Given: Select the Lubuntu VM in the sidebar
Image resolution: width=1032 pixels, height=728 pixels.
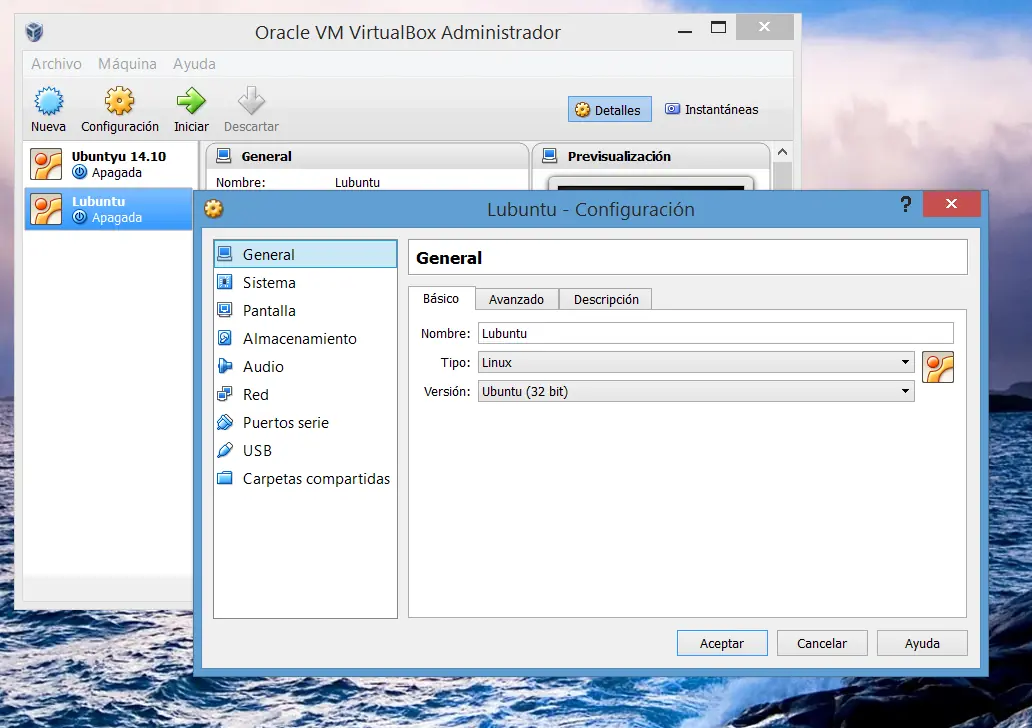Looking at the screenshot, I should (x=99, y=208).
